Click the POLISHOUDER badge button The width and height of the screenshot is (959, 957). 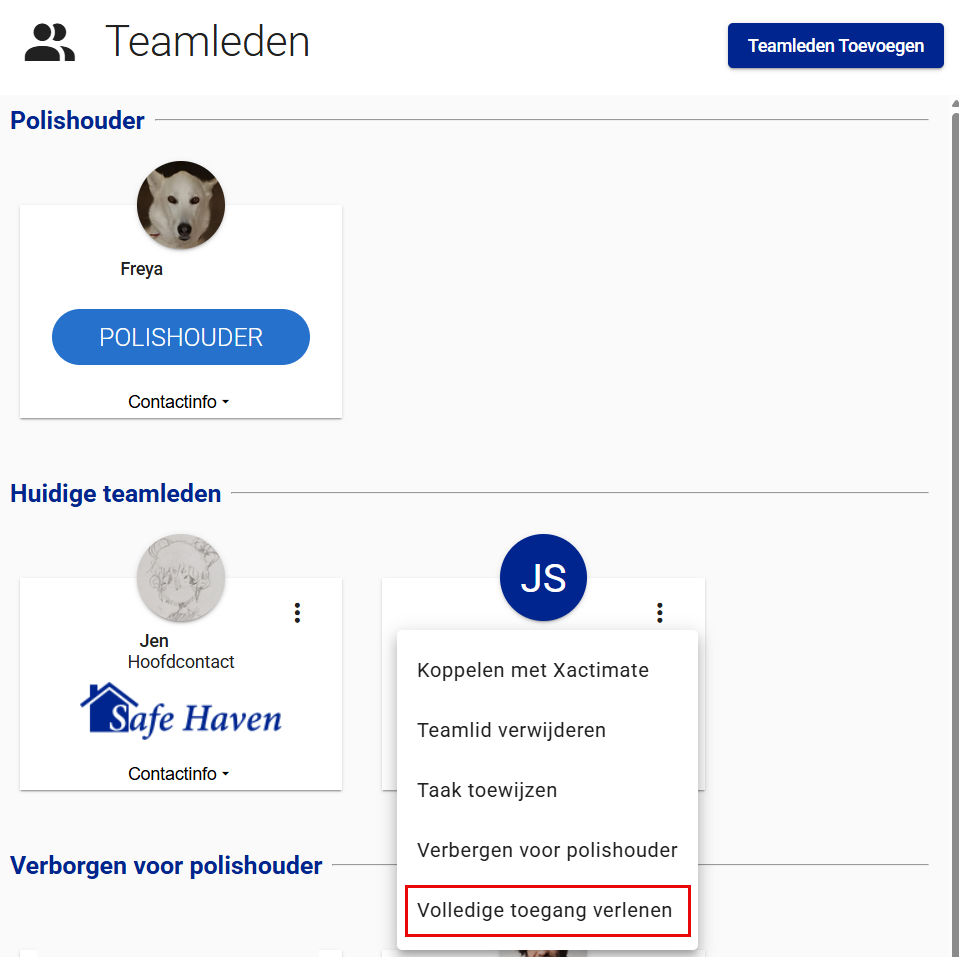coord(181,337)
